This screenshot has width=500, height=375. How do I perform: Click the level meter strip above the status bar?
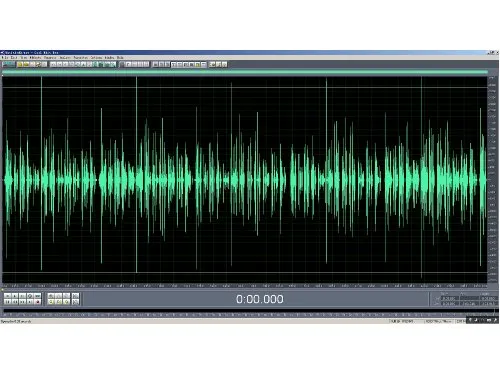(x=248, y=310)
